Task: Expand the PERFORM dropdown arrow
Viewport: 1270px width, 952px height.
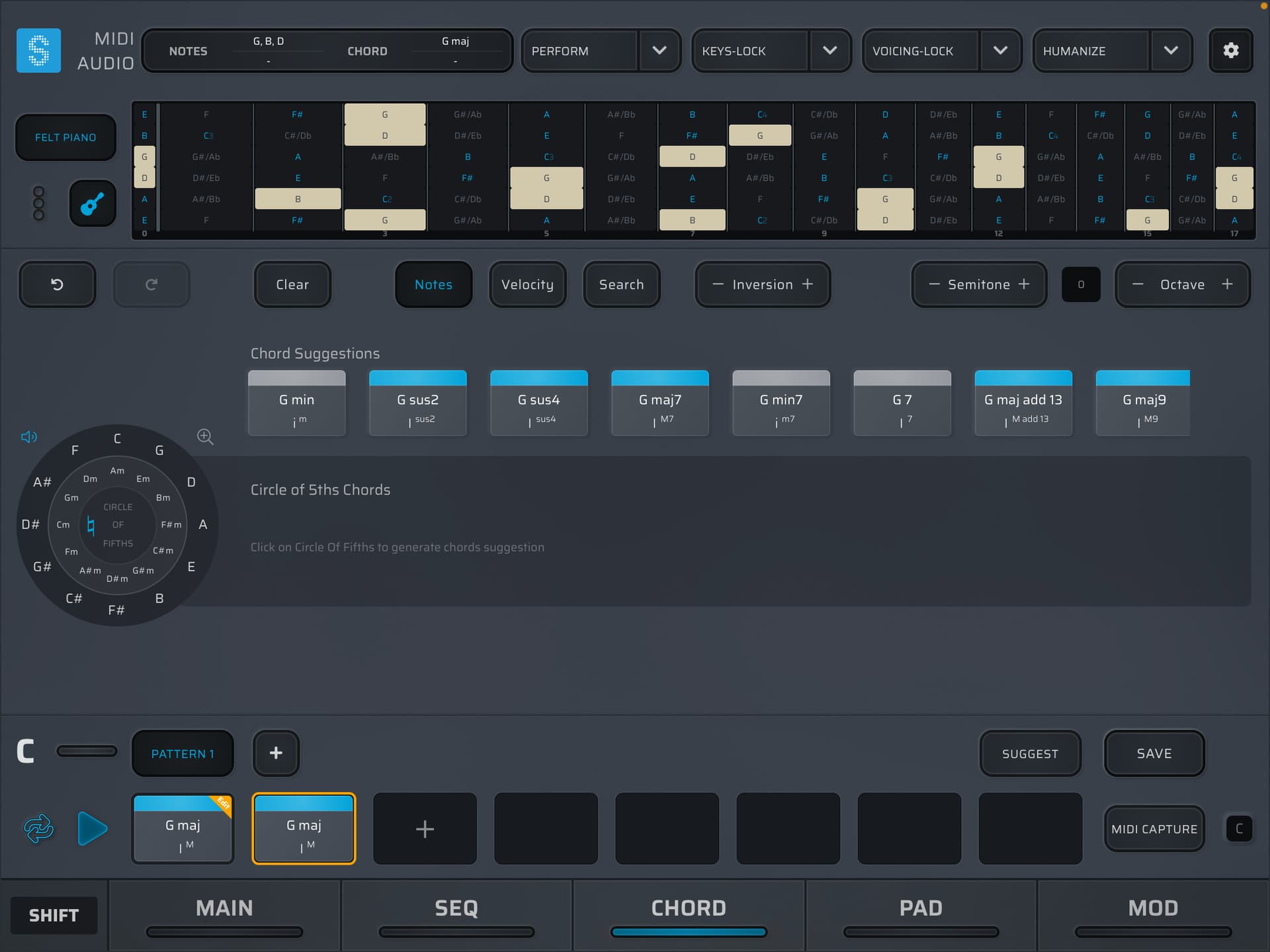Action: tap(659, 51)
